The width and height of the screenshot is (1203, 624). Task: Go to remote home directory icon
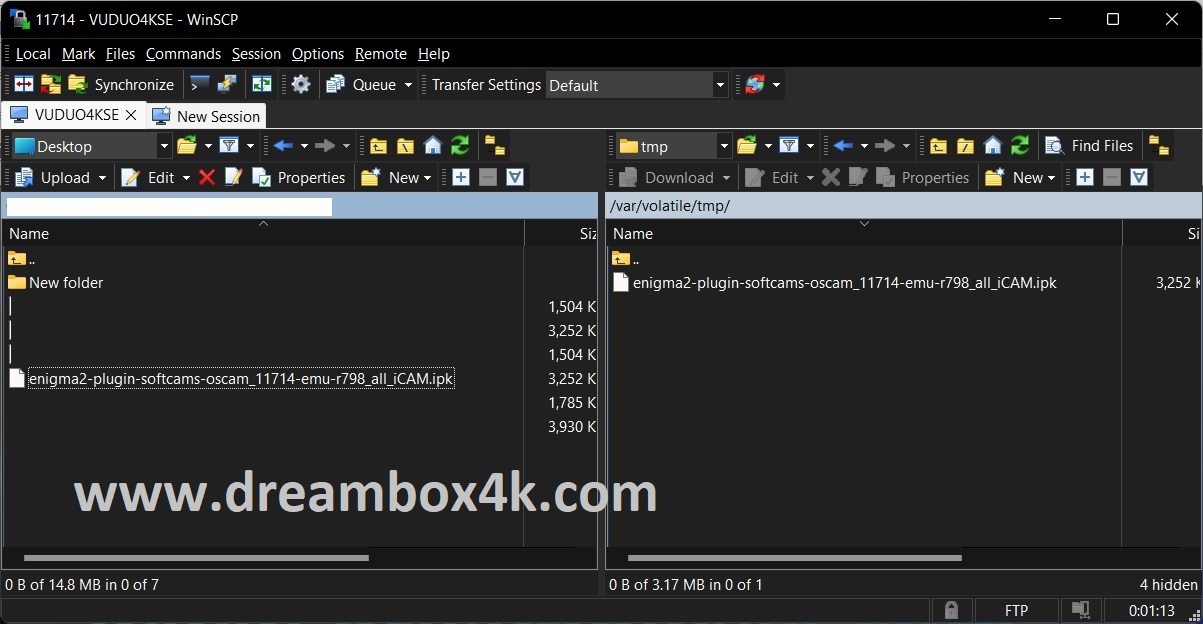coord(993,146)
